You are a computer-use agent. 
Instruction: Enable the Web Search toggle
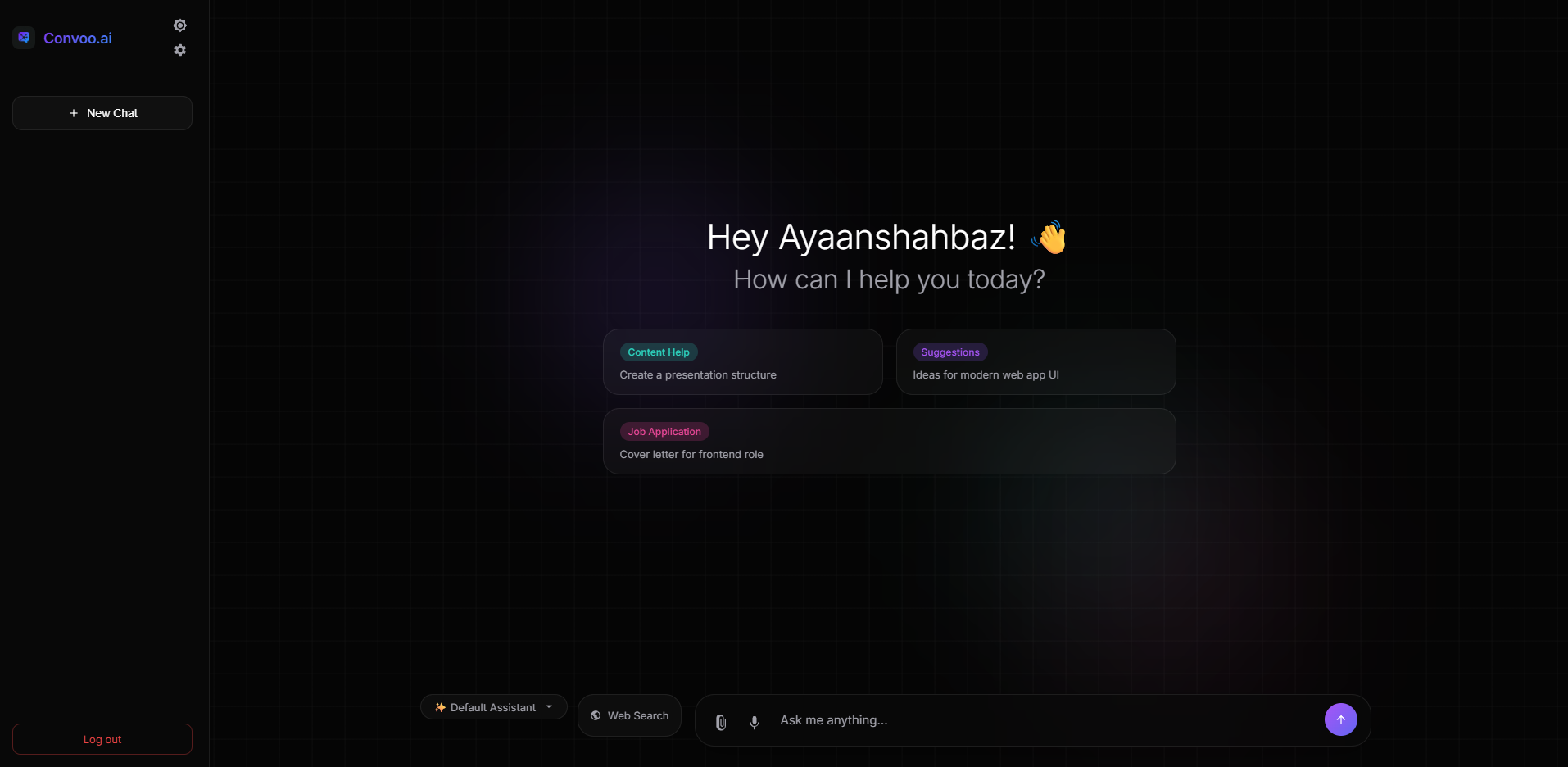tap(629, 715)
